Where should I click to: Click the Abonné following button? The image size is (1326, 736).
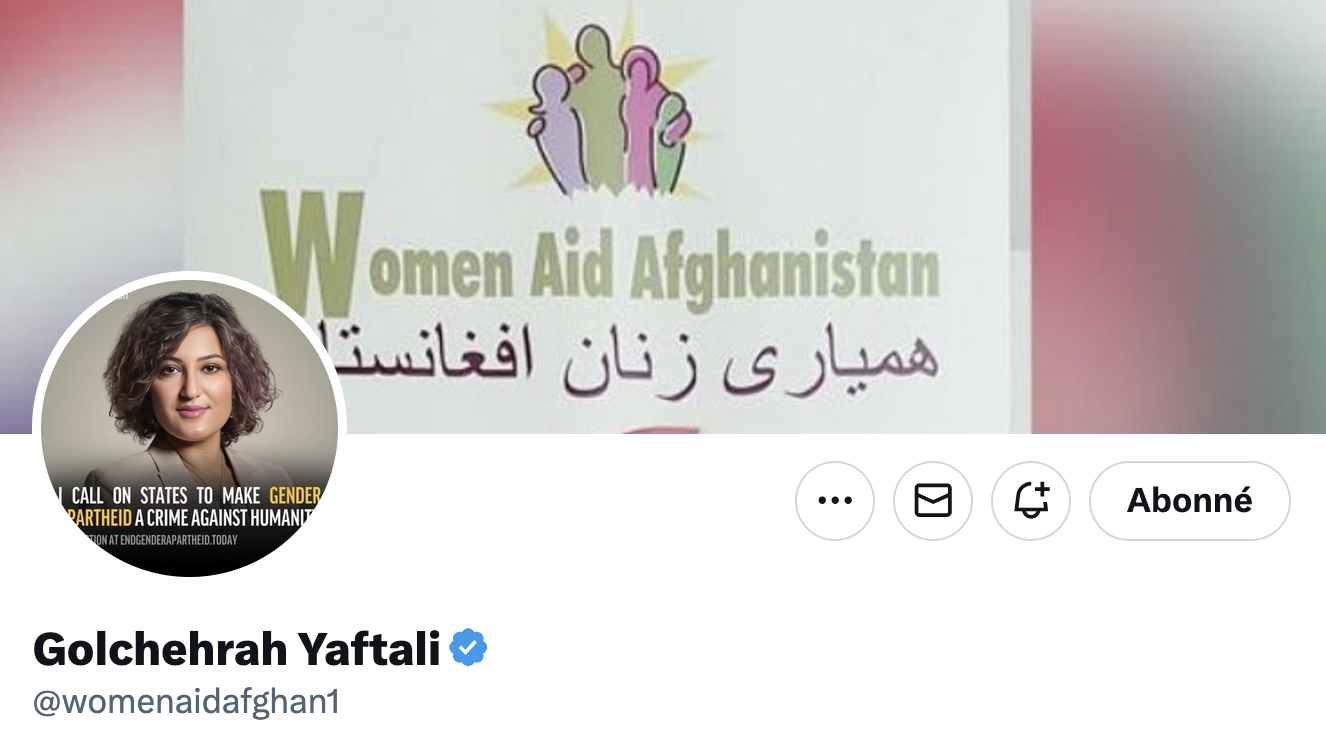pos(1189,500)
